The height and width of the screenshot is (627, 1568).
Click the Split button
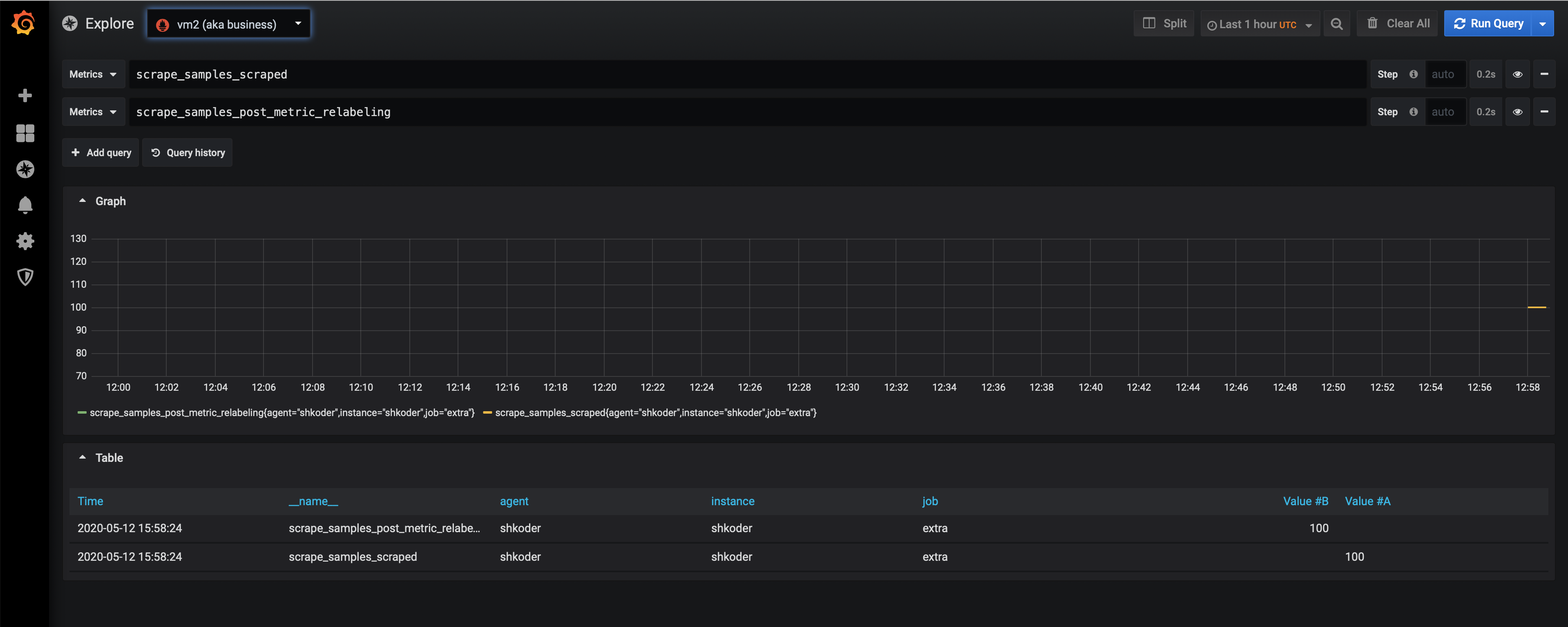pos(1164,24)
